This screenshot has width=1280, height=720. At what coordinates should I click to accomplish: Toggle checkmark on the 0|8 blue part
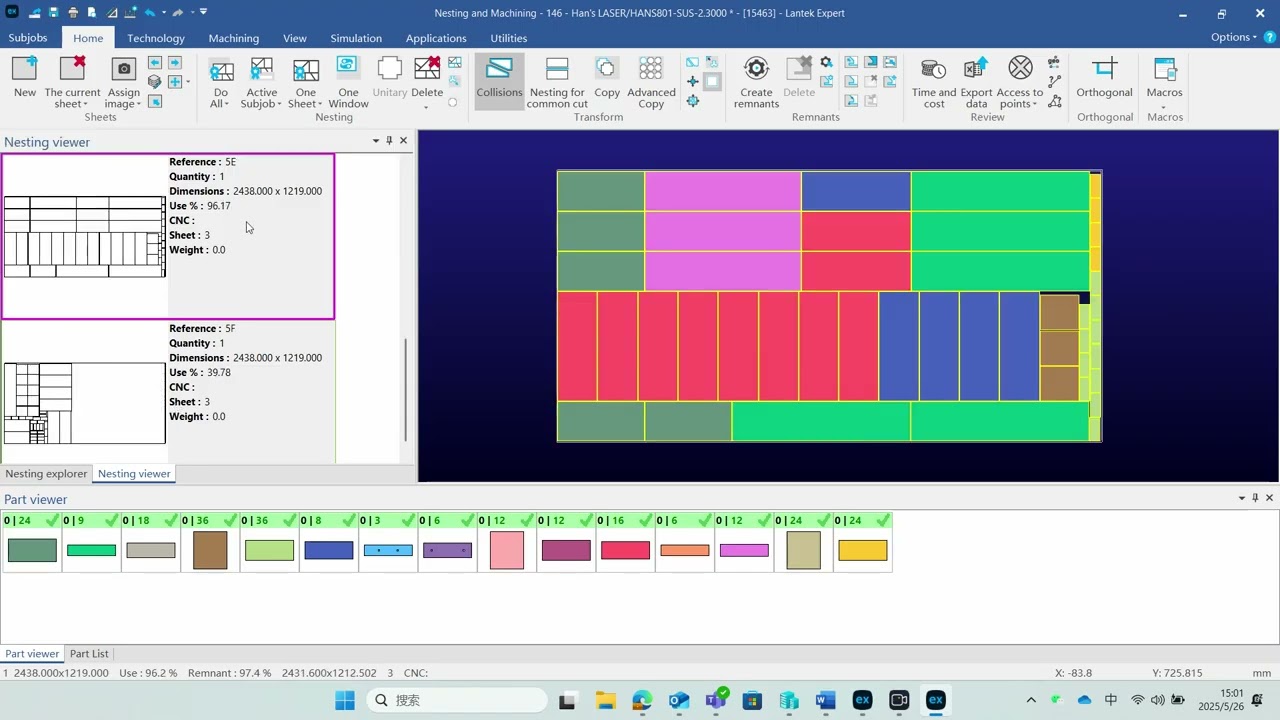(x=350, y=520)
